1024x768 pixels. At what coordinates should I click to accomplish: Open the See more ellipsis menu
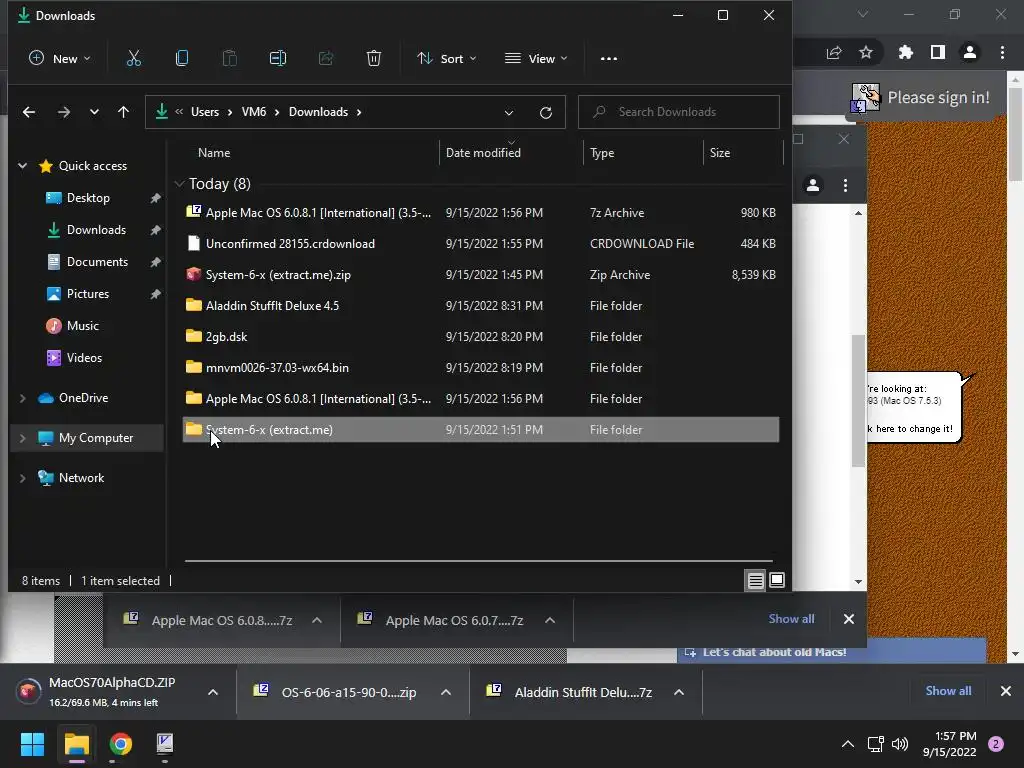[x=609, y=58]
